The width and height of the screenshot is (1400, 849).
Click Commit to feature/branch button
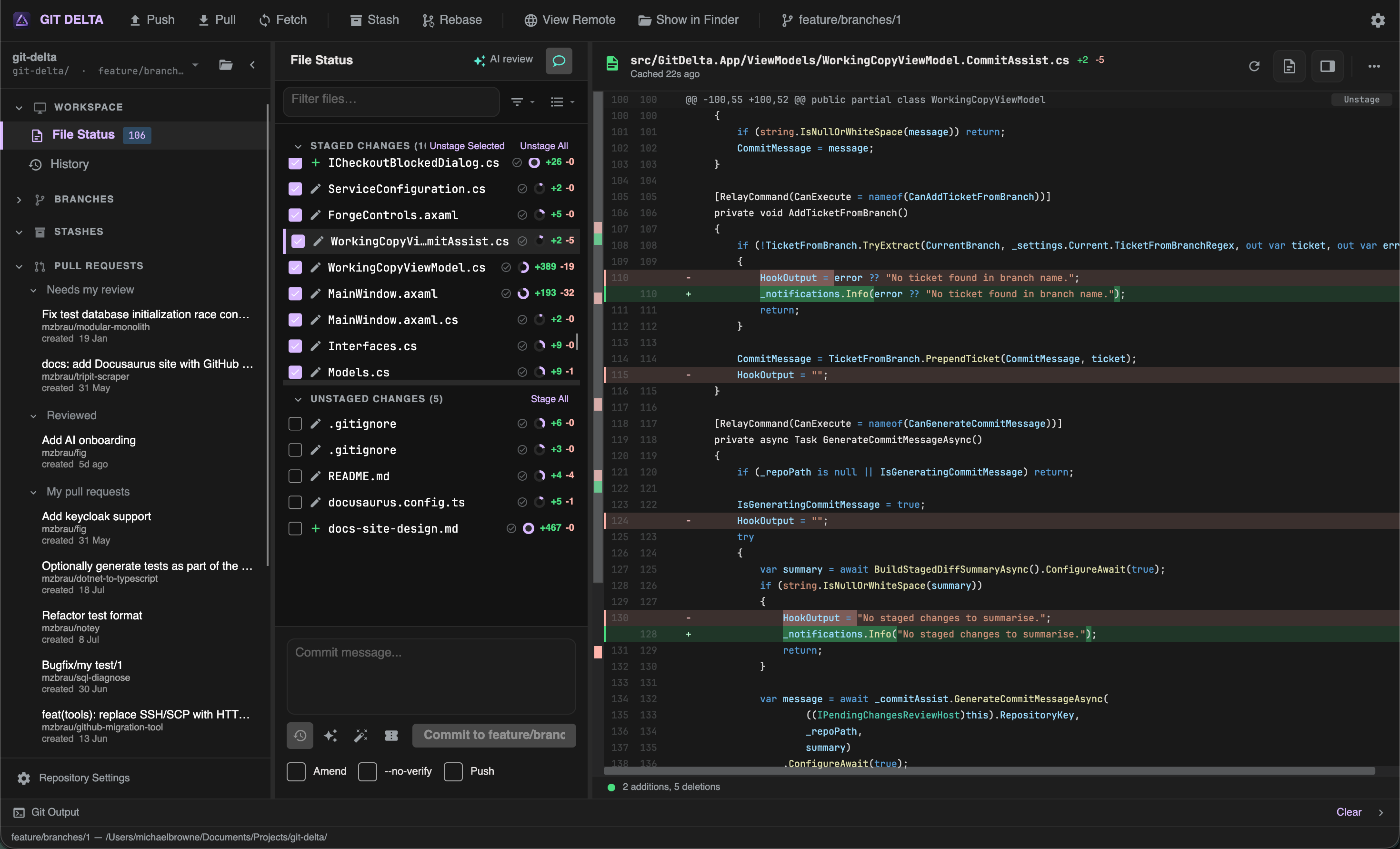point(494,735)
